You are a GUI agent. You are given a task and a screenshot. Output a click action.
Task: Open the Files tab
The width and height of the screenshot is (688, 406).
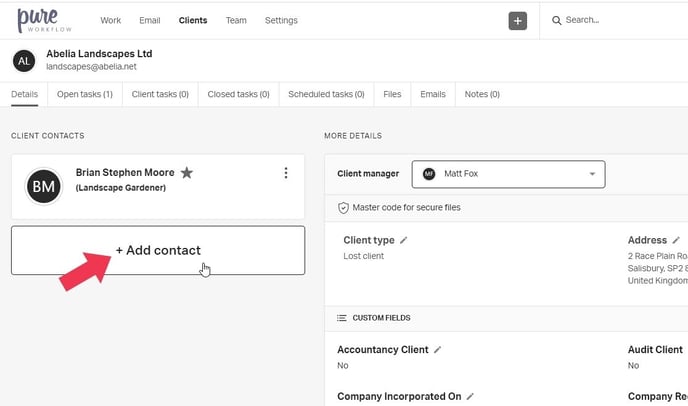[392, 94]
